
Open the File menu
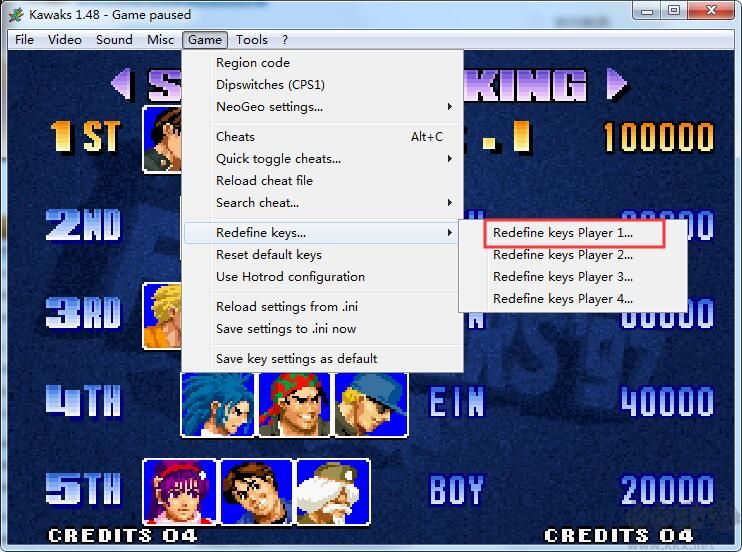tap(24, 40)
